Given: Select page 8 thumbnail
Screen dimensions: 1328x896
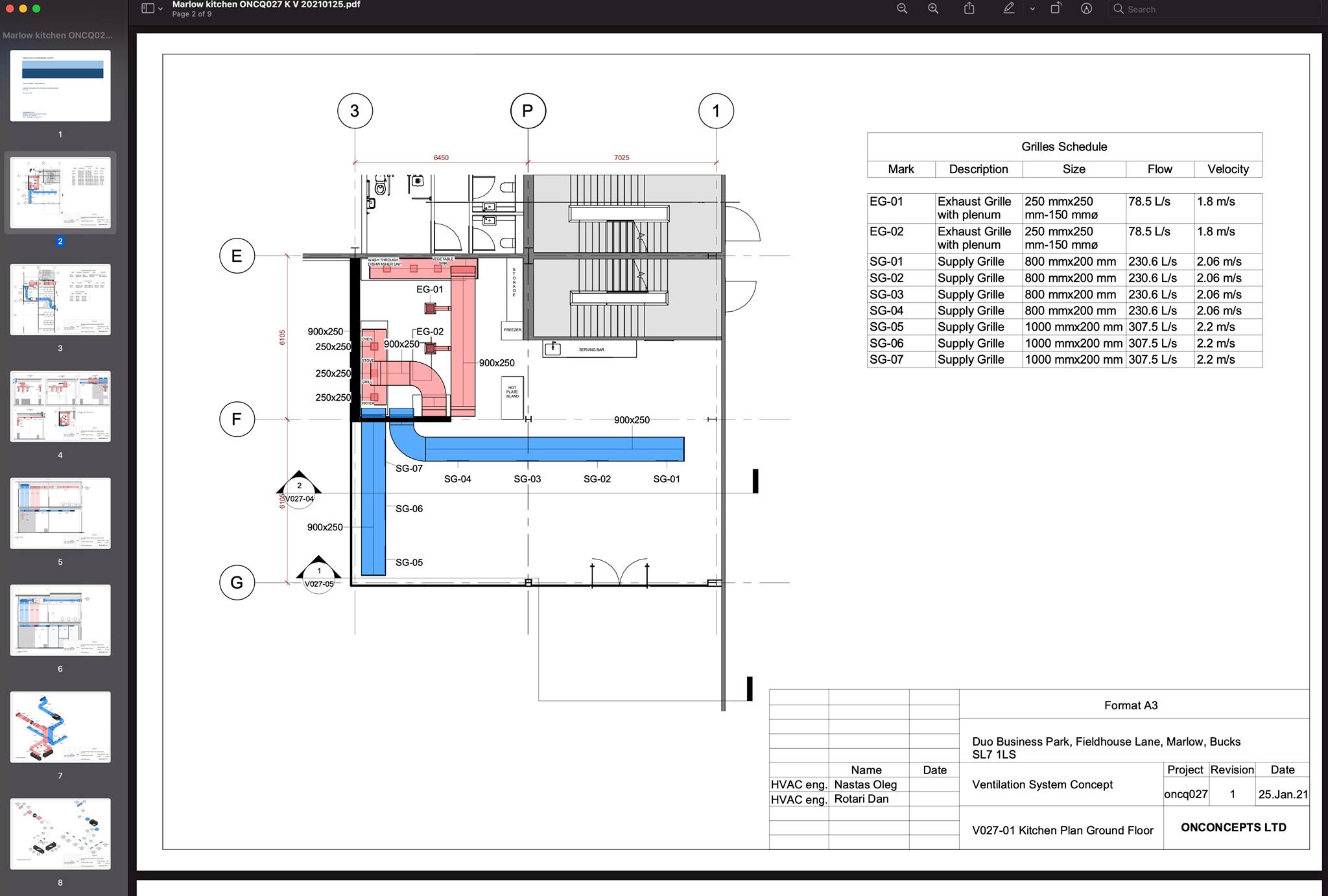Looking at the screenshot, I should (60, 834).
